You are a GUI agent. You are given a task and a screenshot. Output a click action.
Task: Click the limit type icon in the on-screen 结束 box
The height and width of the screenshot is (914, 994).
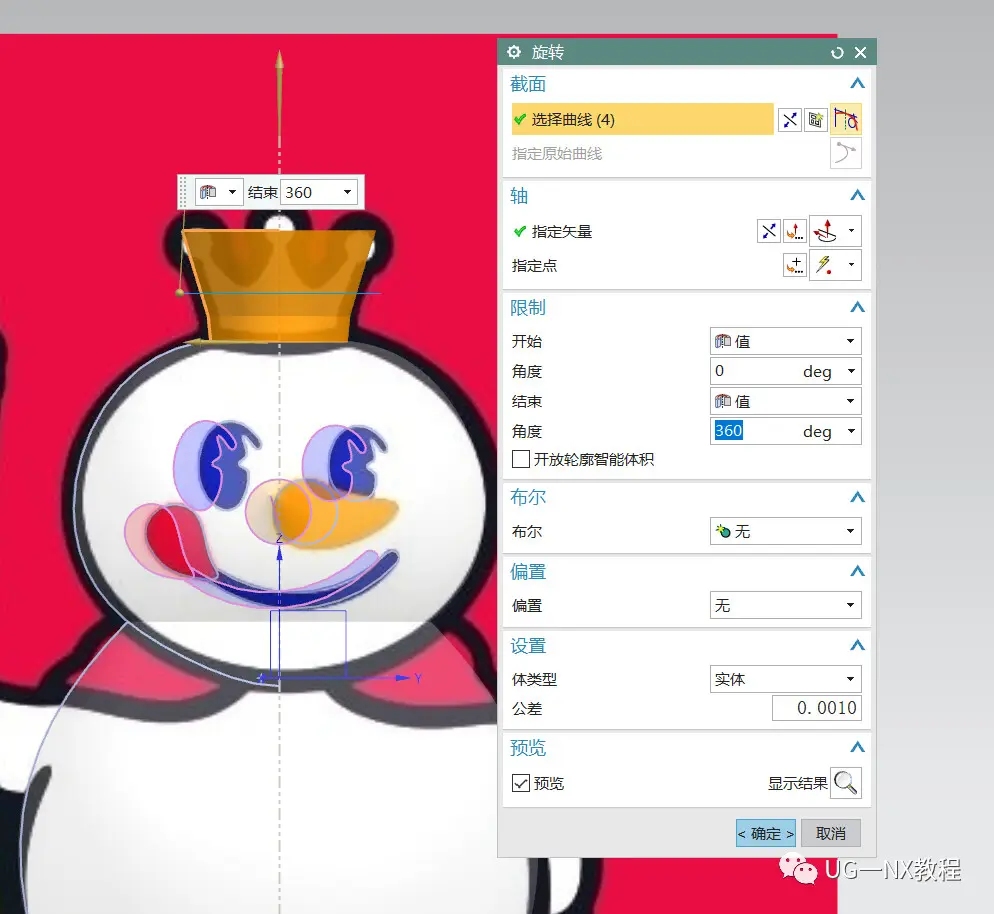209,192
